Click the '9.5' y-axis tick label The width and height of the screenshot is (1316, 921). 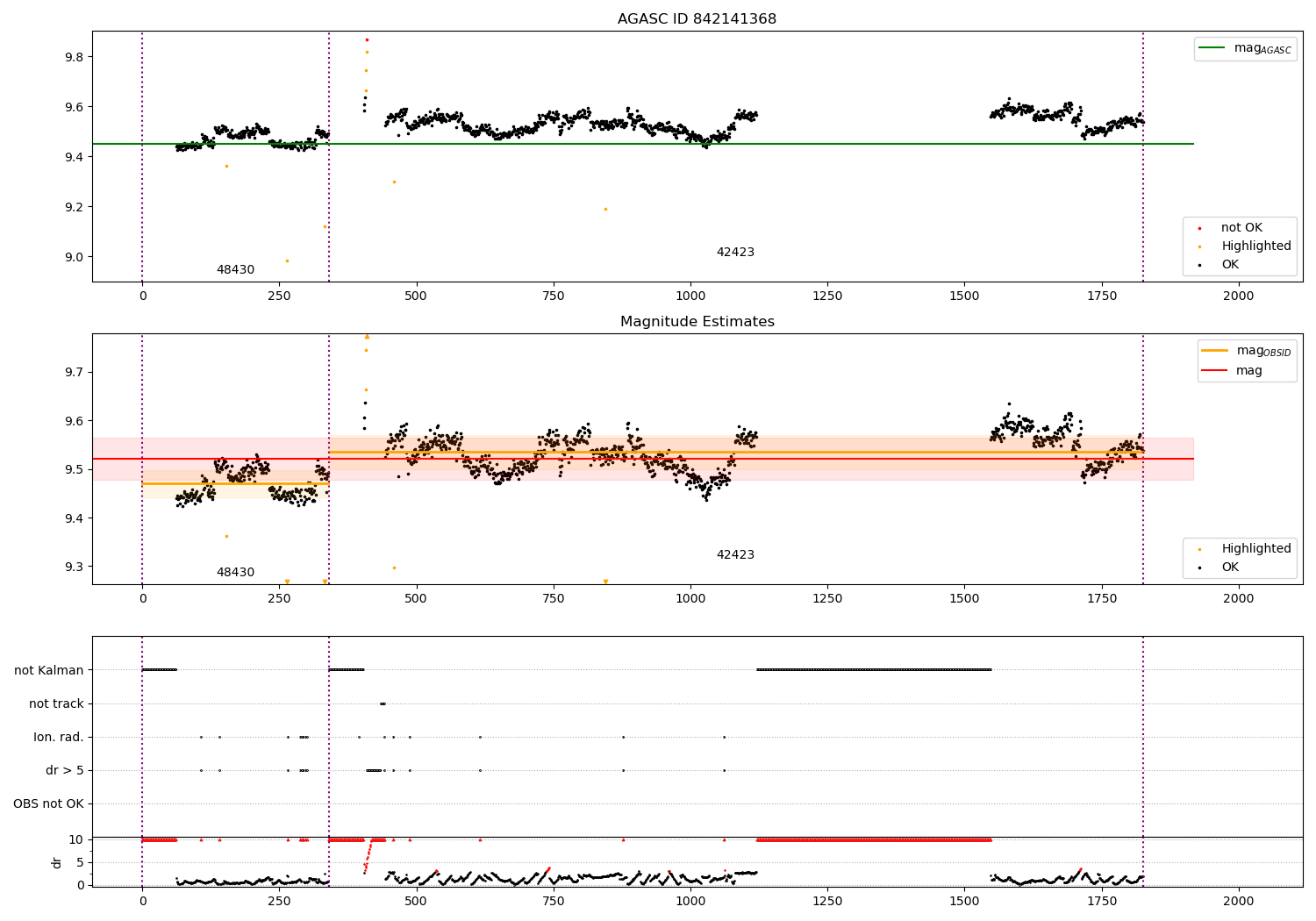coord(73,470)
